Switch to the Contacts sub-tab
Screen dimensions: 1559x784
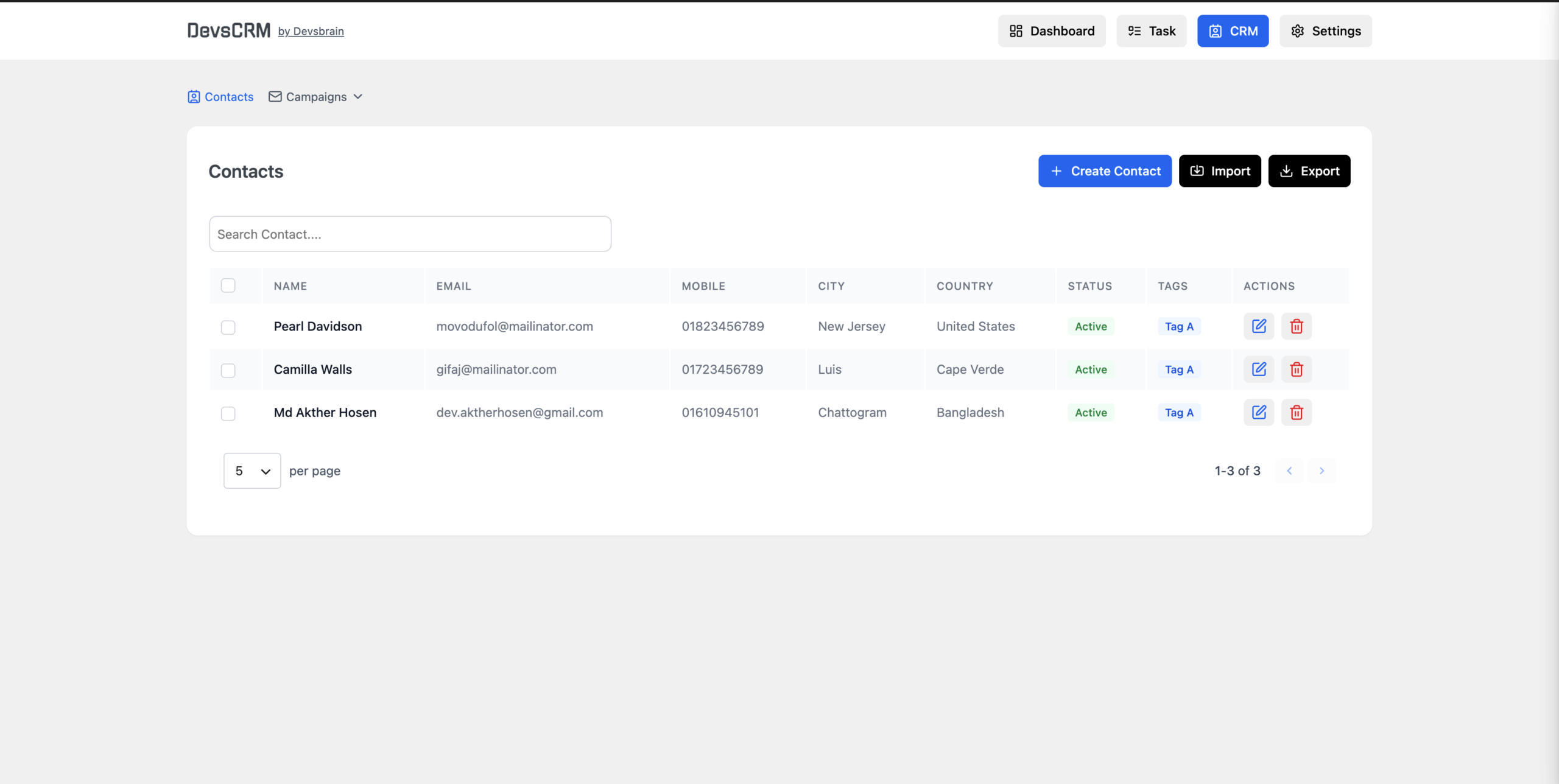pyautogui.click(x=220, y=97)
